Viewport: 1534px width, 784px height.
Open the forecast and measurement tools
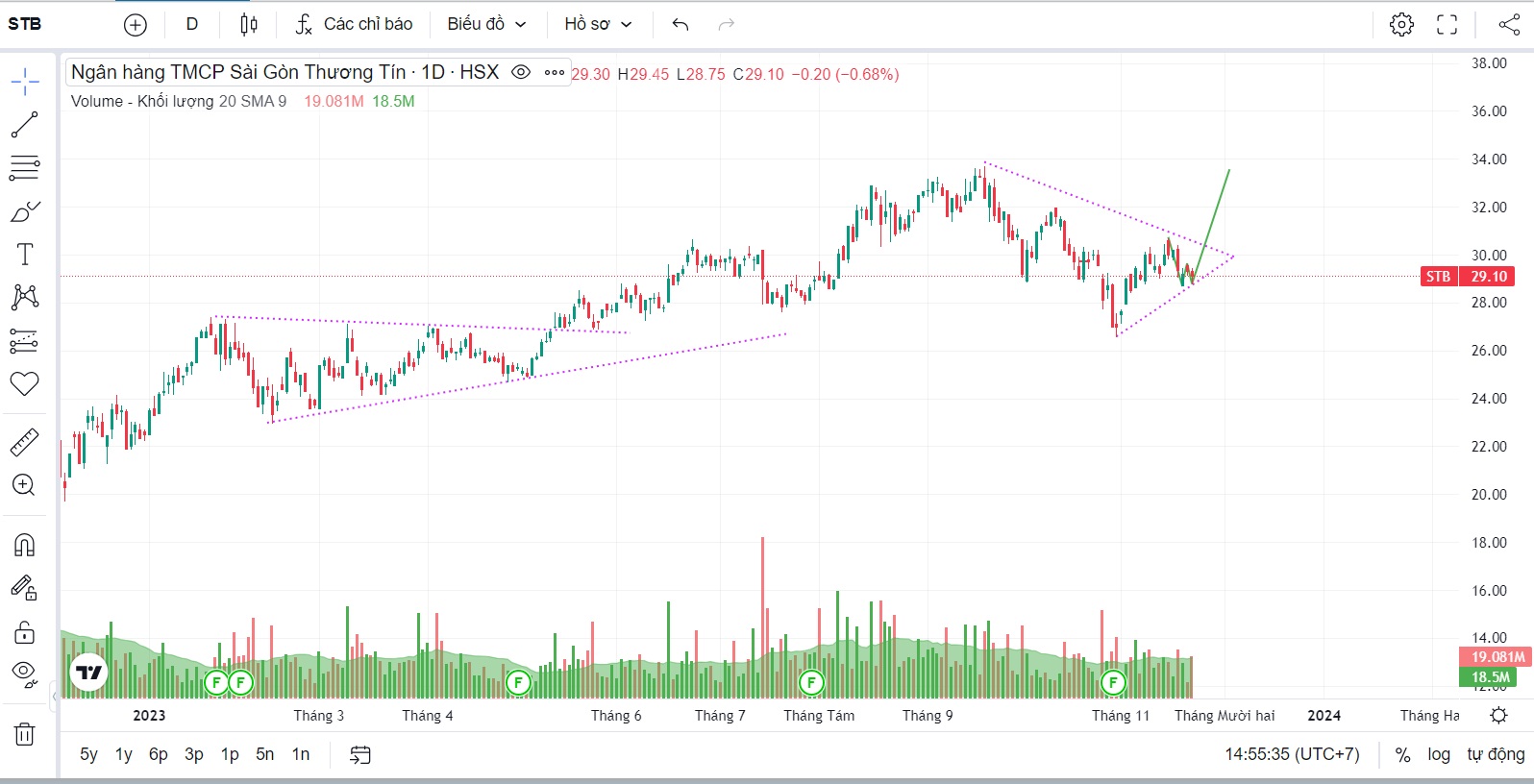25,340
